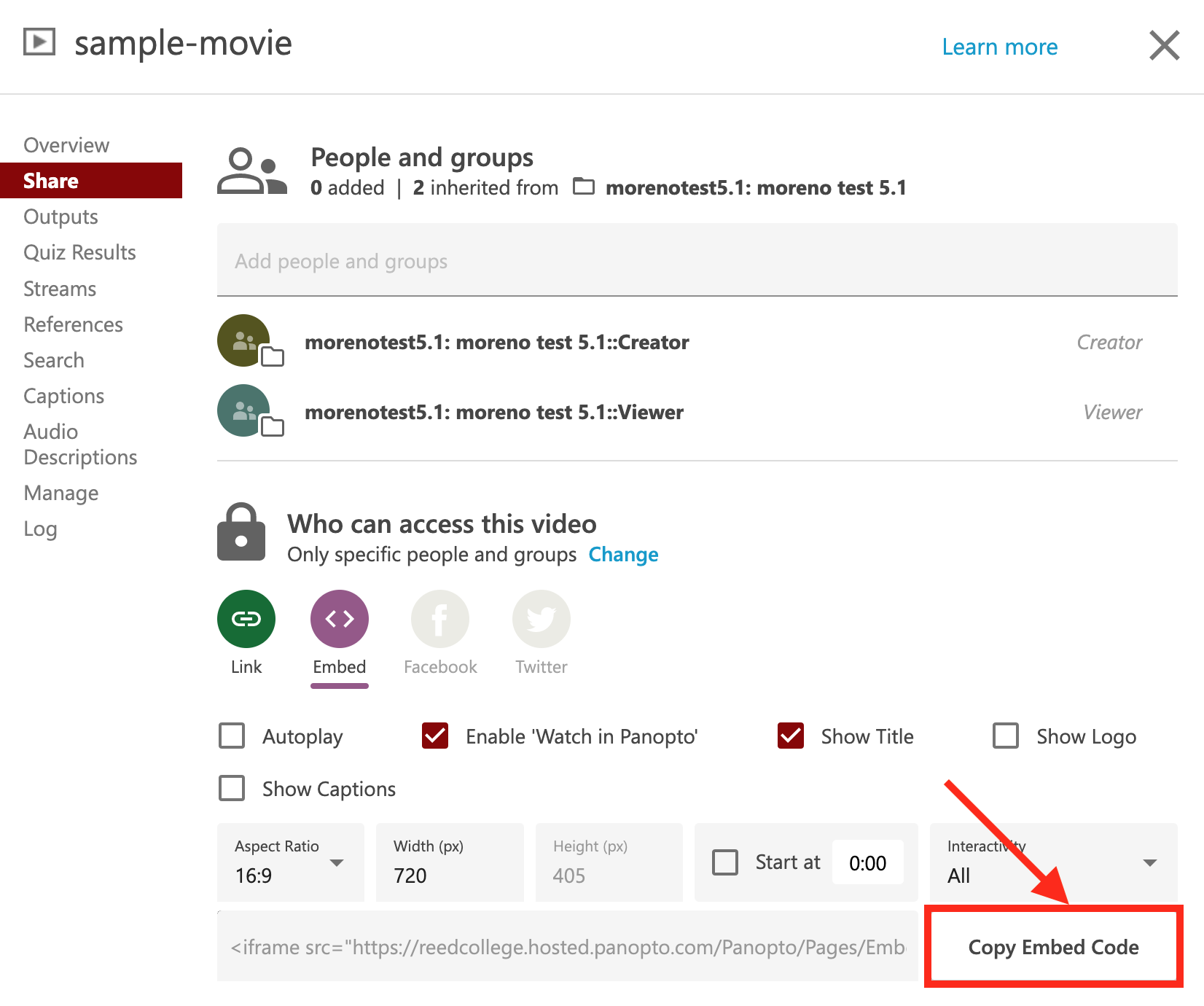Click the folder icon beside morenotest5.1

point(583,187)
